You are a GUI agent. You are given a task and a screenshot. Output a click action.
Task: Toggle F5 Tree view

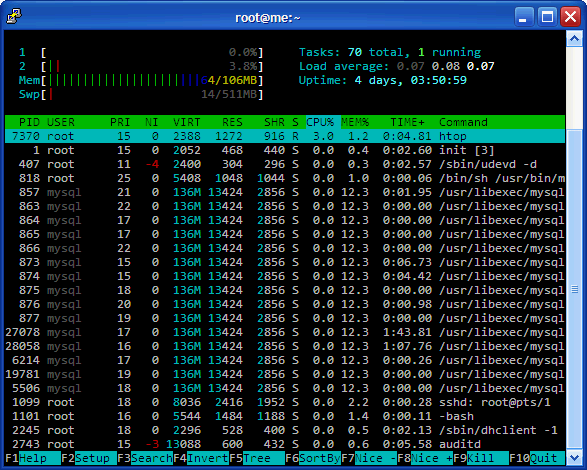tap(257, 458)
